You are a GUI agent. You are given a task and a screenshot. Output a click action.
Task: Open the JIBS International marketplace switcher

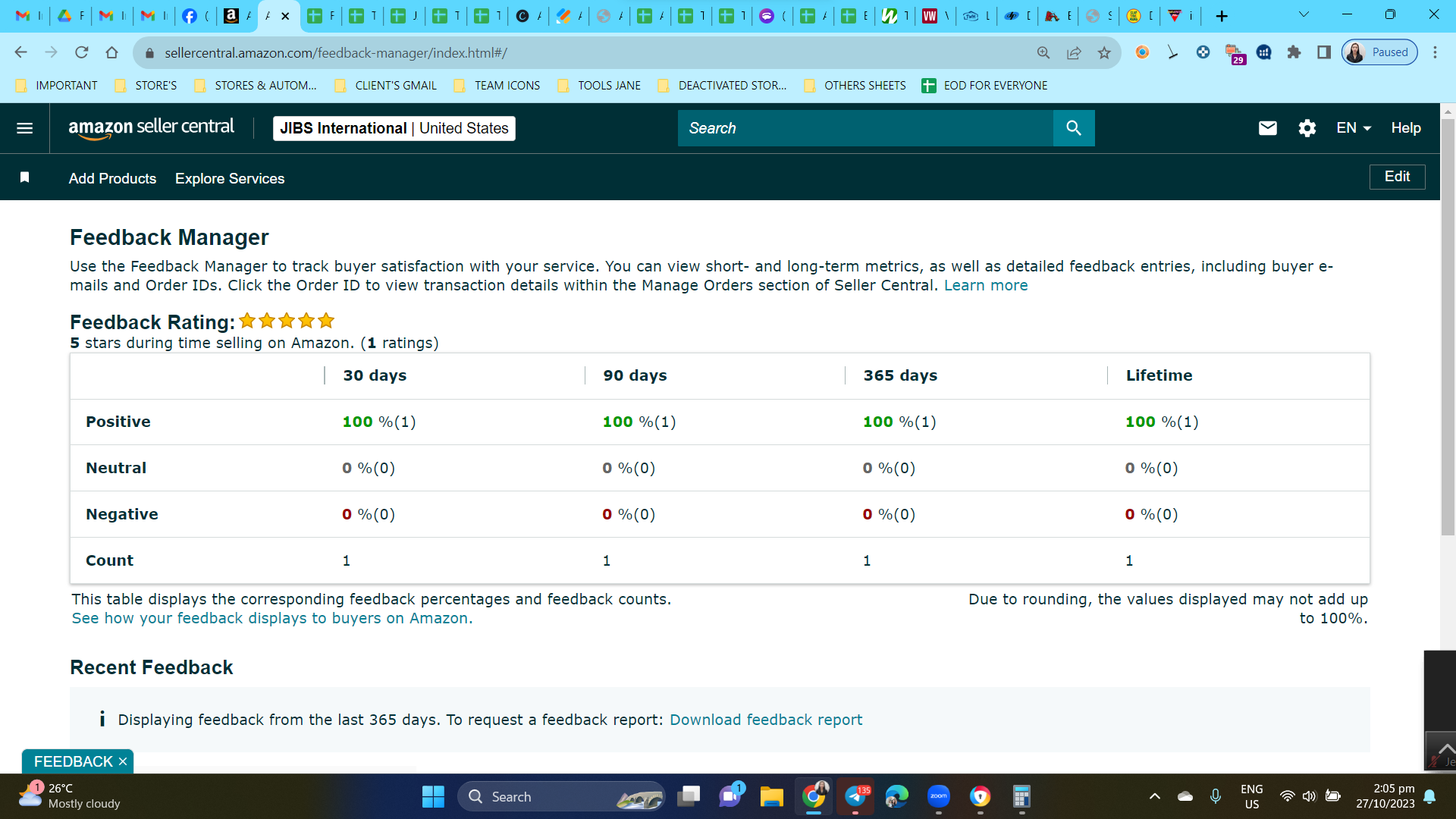394,128
